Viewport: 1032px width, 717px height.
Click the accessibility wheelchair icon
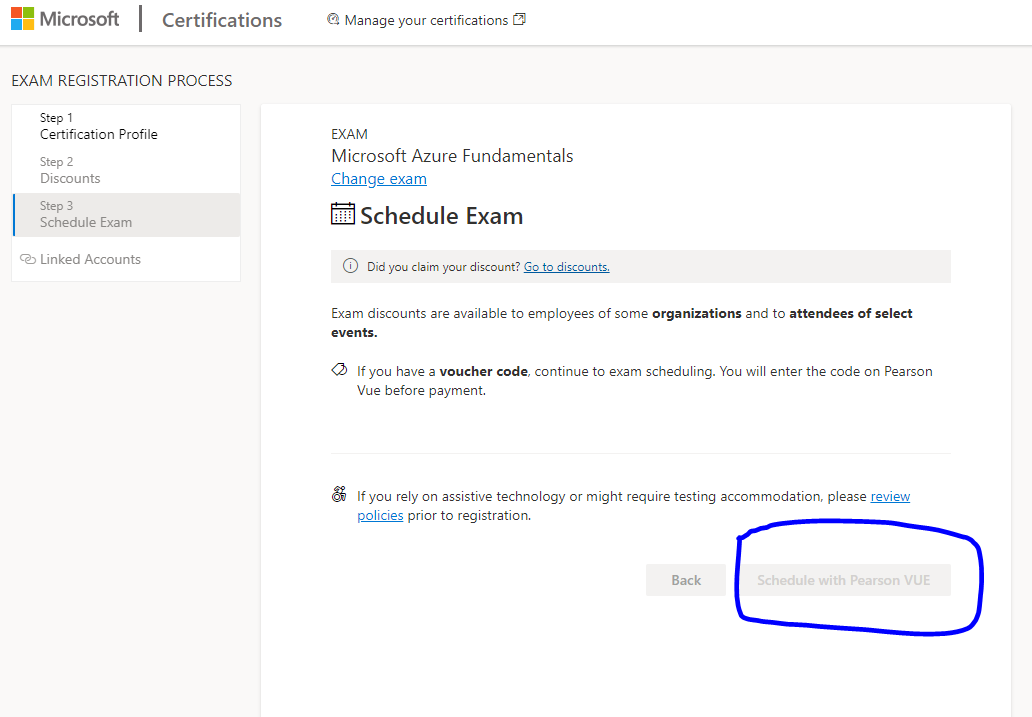[339, 494]
